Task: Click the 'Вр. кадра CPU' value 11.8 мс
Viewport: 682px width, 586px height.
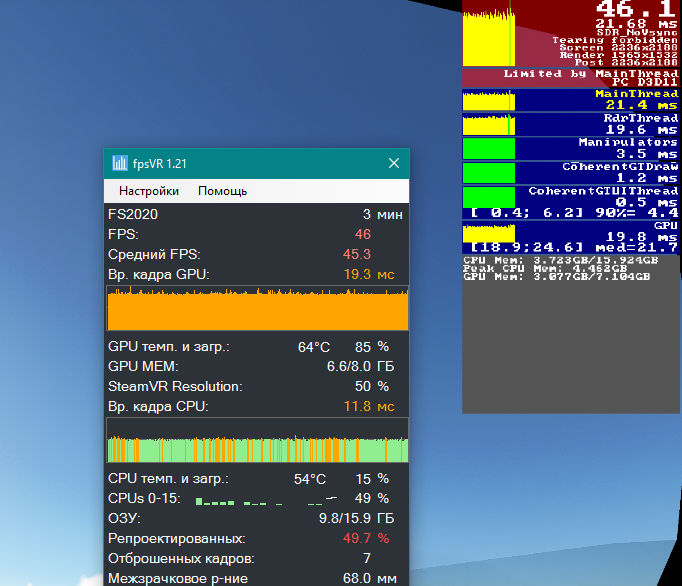Action: click(369, 406)
